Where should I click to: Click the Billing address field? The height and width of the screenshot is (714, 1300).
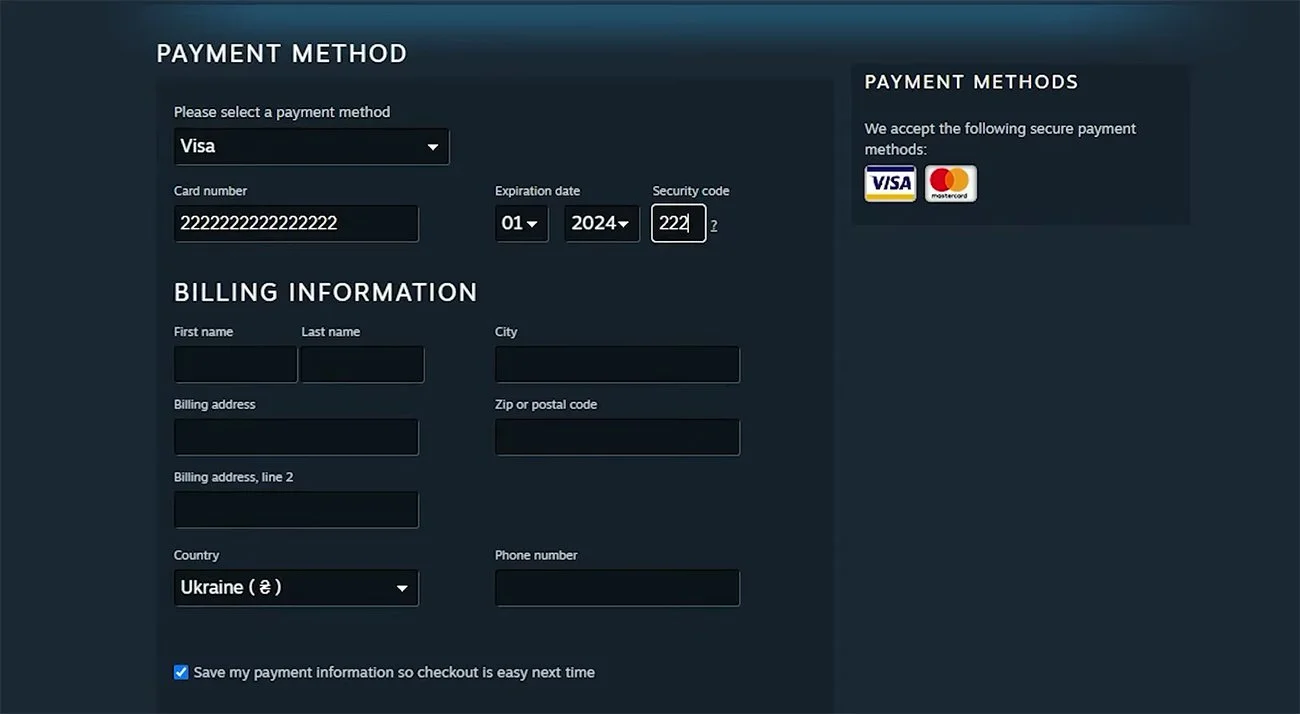[x=296, y=437]
